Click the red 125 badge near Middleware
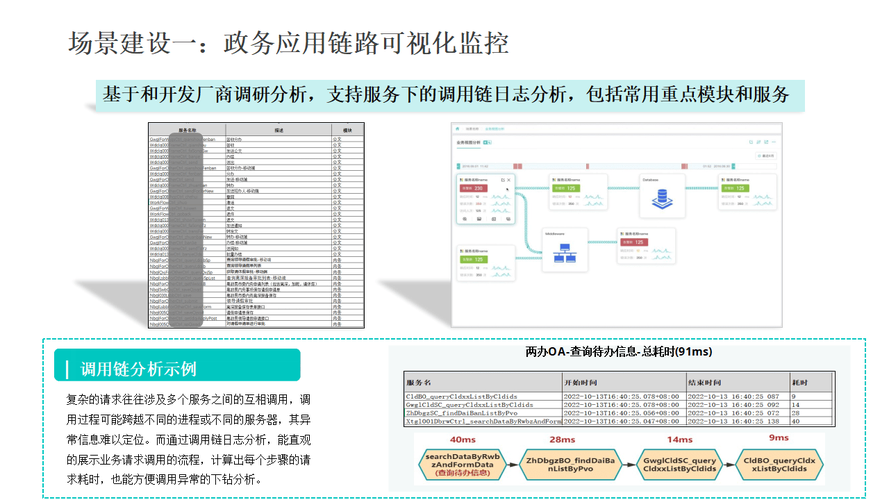The image size is (889, 500). (634, 242)
